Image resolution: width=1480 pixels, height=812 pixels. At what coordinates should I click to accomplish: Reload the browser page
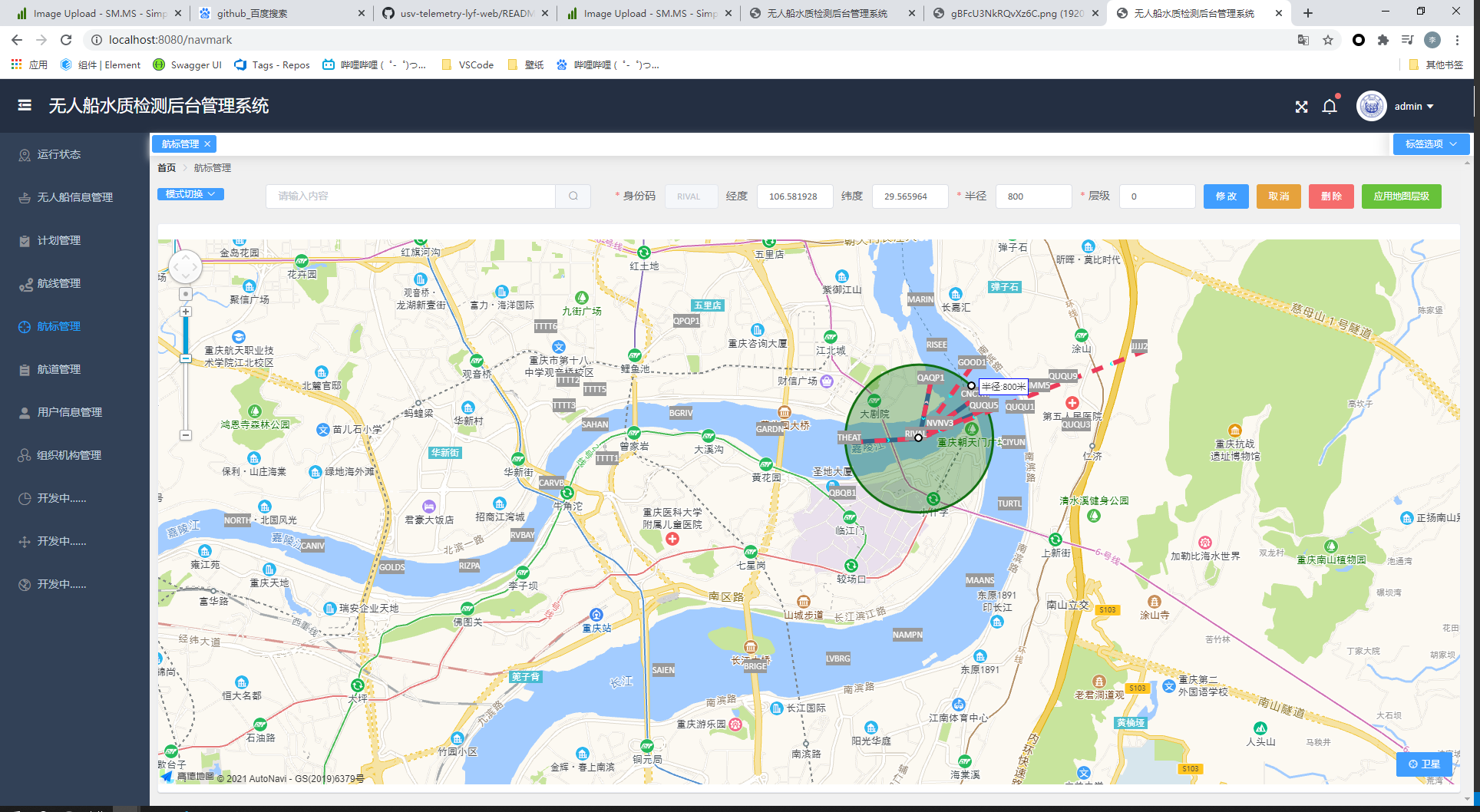pos(66,40)
